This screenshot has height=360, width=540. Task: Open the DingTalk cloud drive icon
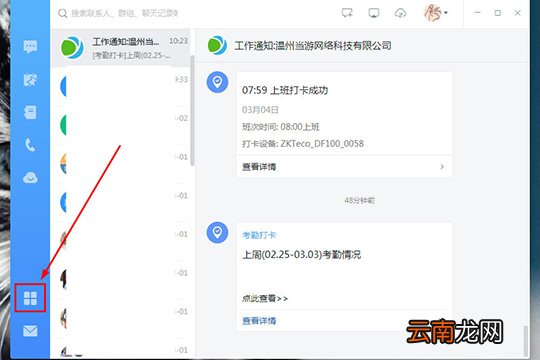tap(30, 178)
